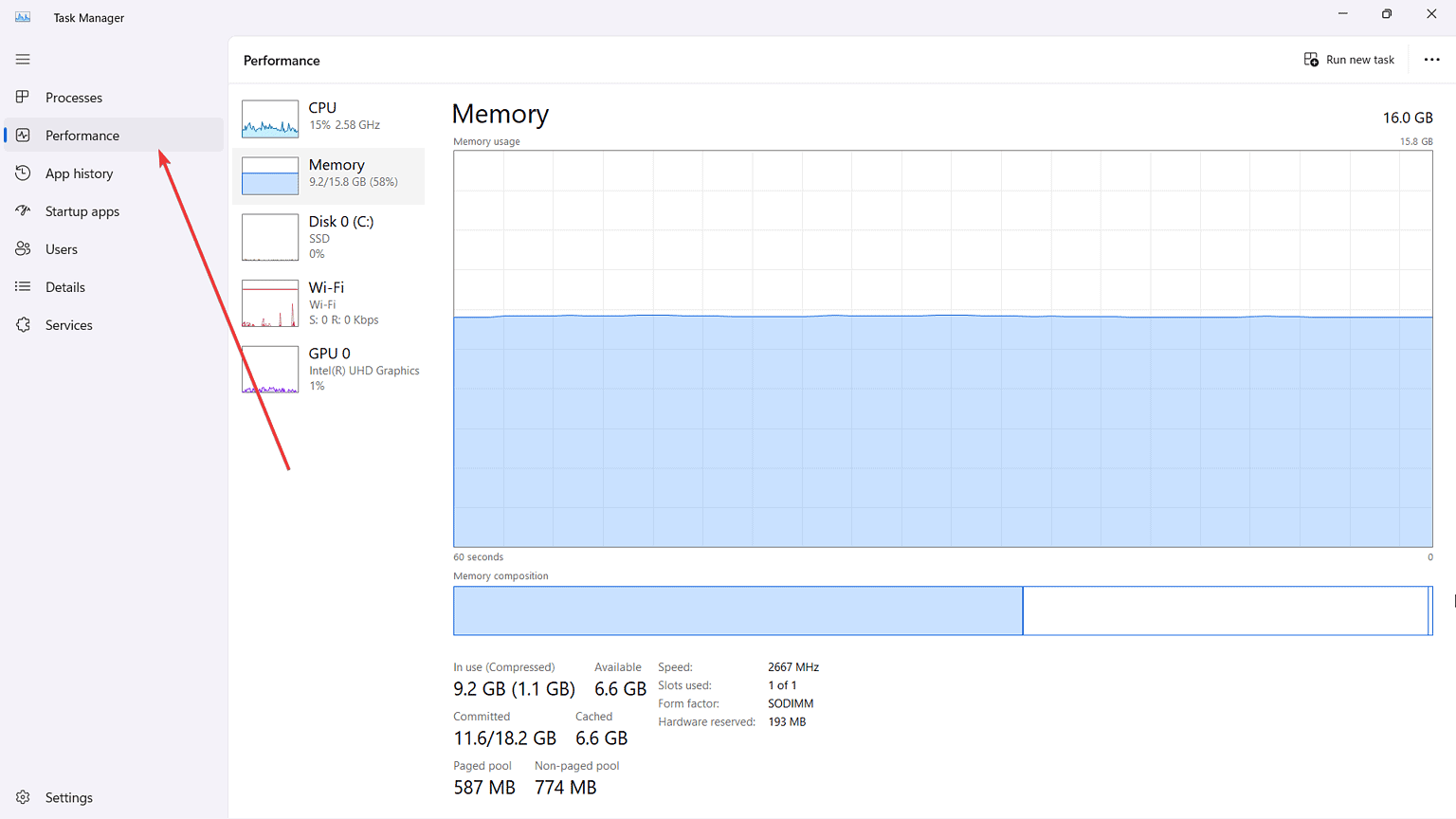Switch to the Performance tab
Viewport: 1456px width, 819px height.
pos(83,135)
